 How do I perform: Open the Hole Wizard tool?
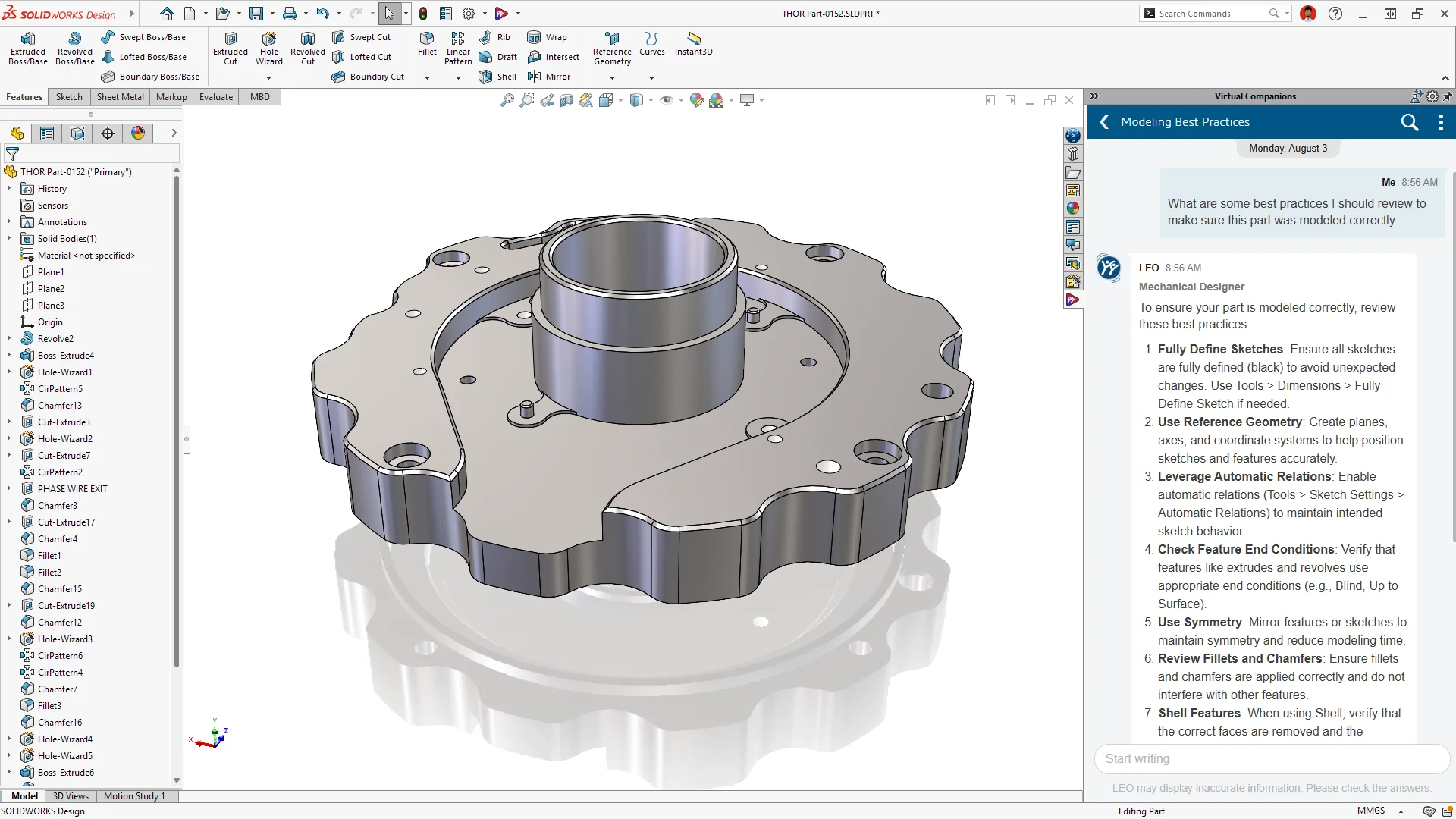[x=269, y=49]
